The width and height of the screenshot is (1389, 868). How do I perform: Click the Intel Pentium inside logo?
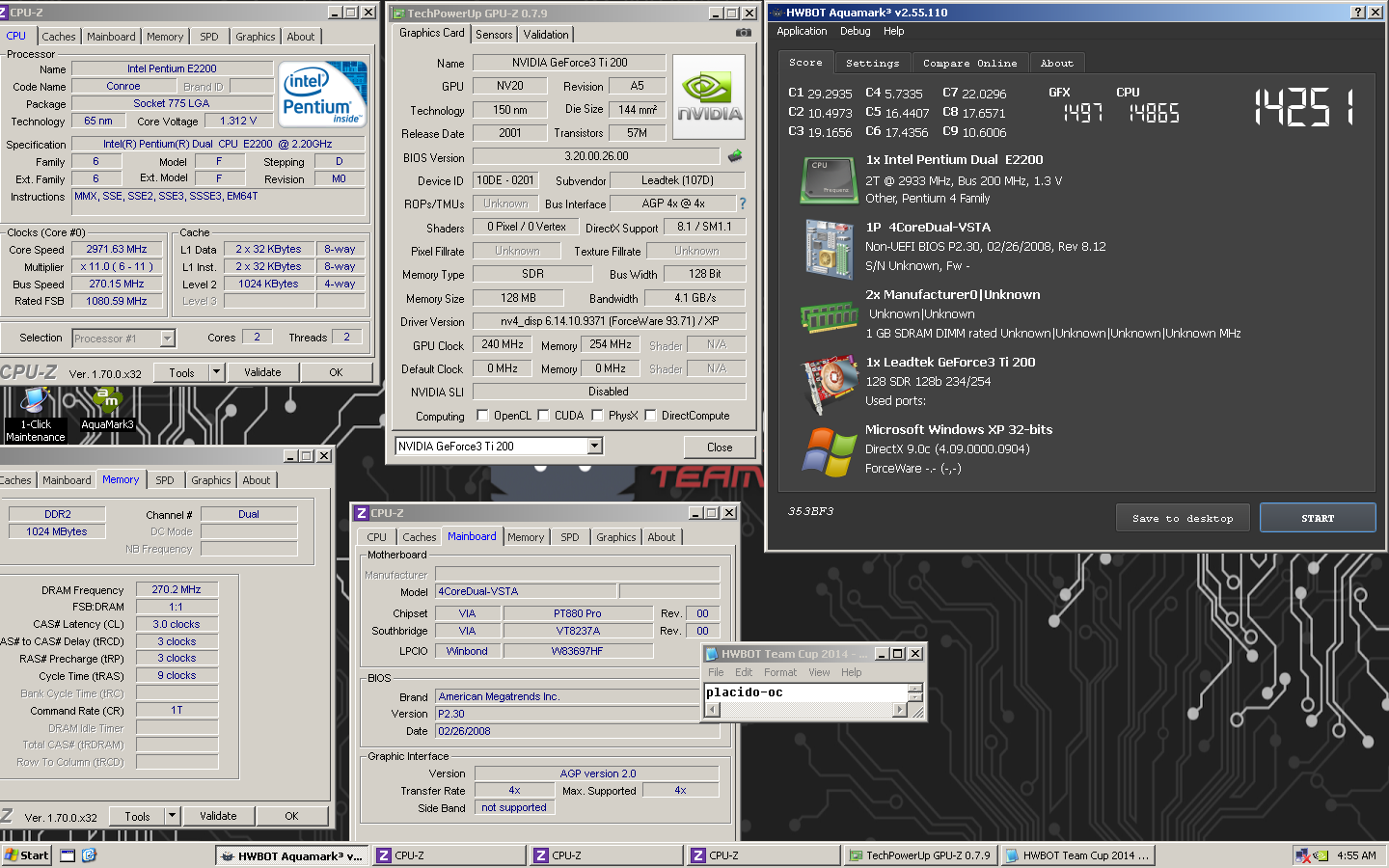323,94
